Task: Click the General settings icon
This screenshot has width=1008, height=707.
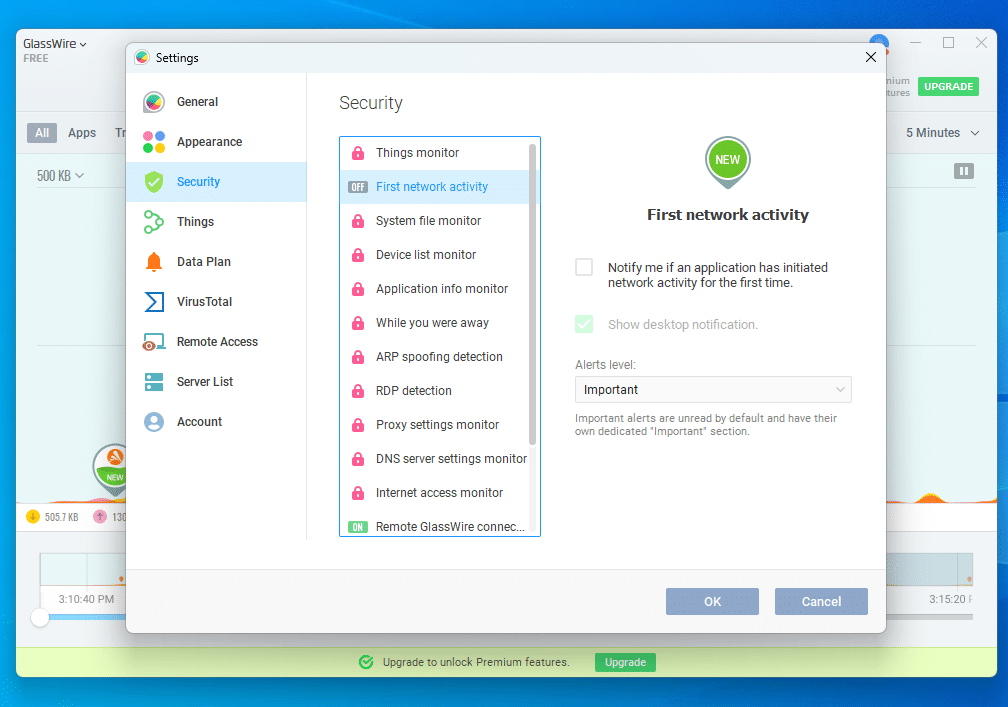Action: [154, 102]
